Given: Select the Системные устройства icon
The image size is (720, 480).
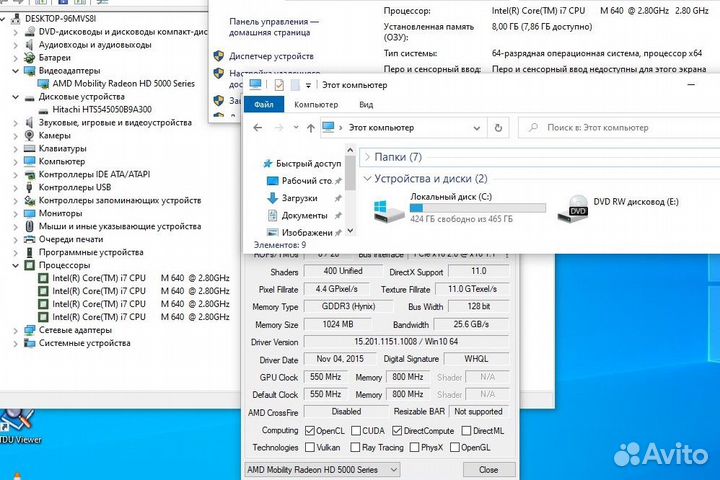Looking at the screenshot, I should (30, 343).
